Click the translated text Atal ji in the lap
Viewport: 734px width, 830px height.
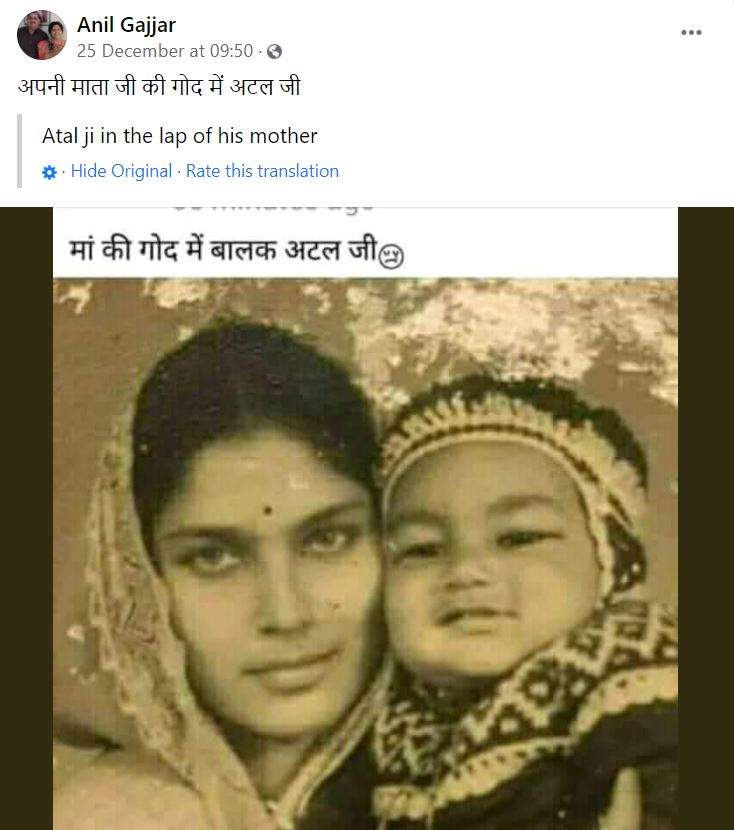[179, 136]
